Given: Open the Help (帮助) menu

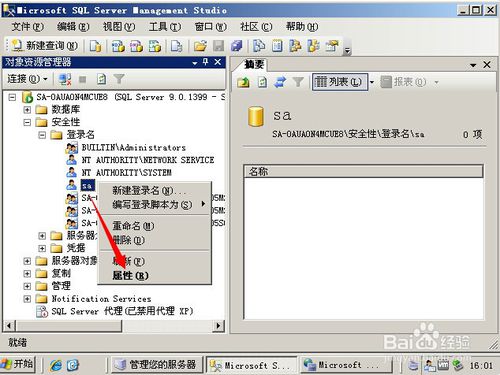Looking at the screenshot, I should (x=302, y=27).
